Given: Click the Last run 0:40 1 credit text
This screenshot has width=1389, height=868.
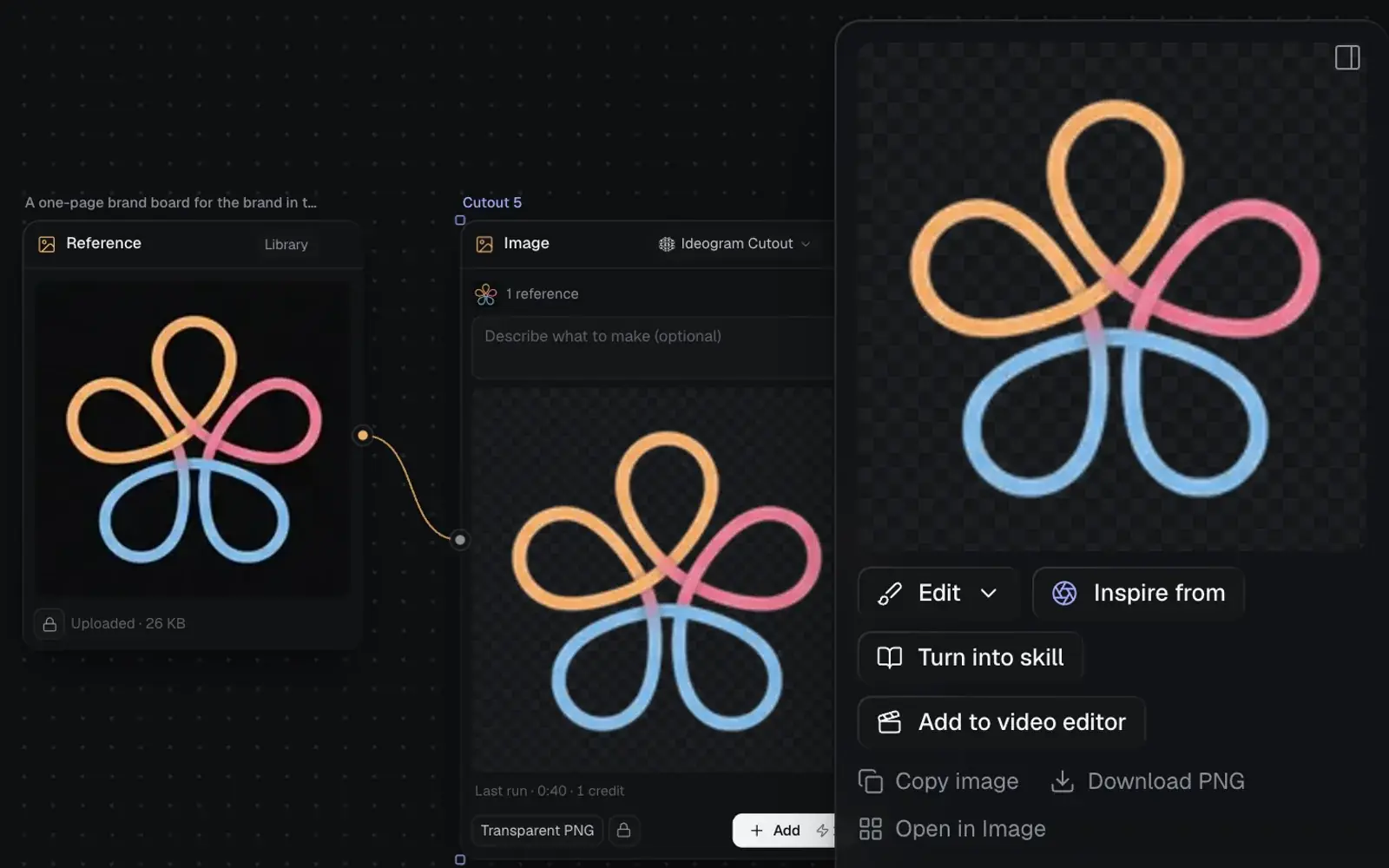Looking at the screenshot, I should 550,791.
